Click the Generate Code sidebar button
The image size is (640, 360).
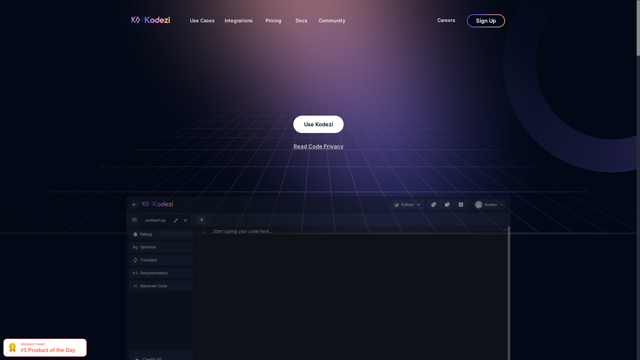tap(161, 286)
